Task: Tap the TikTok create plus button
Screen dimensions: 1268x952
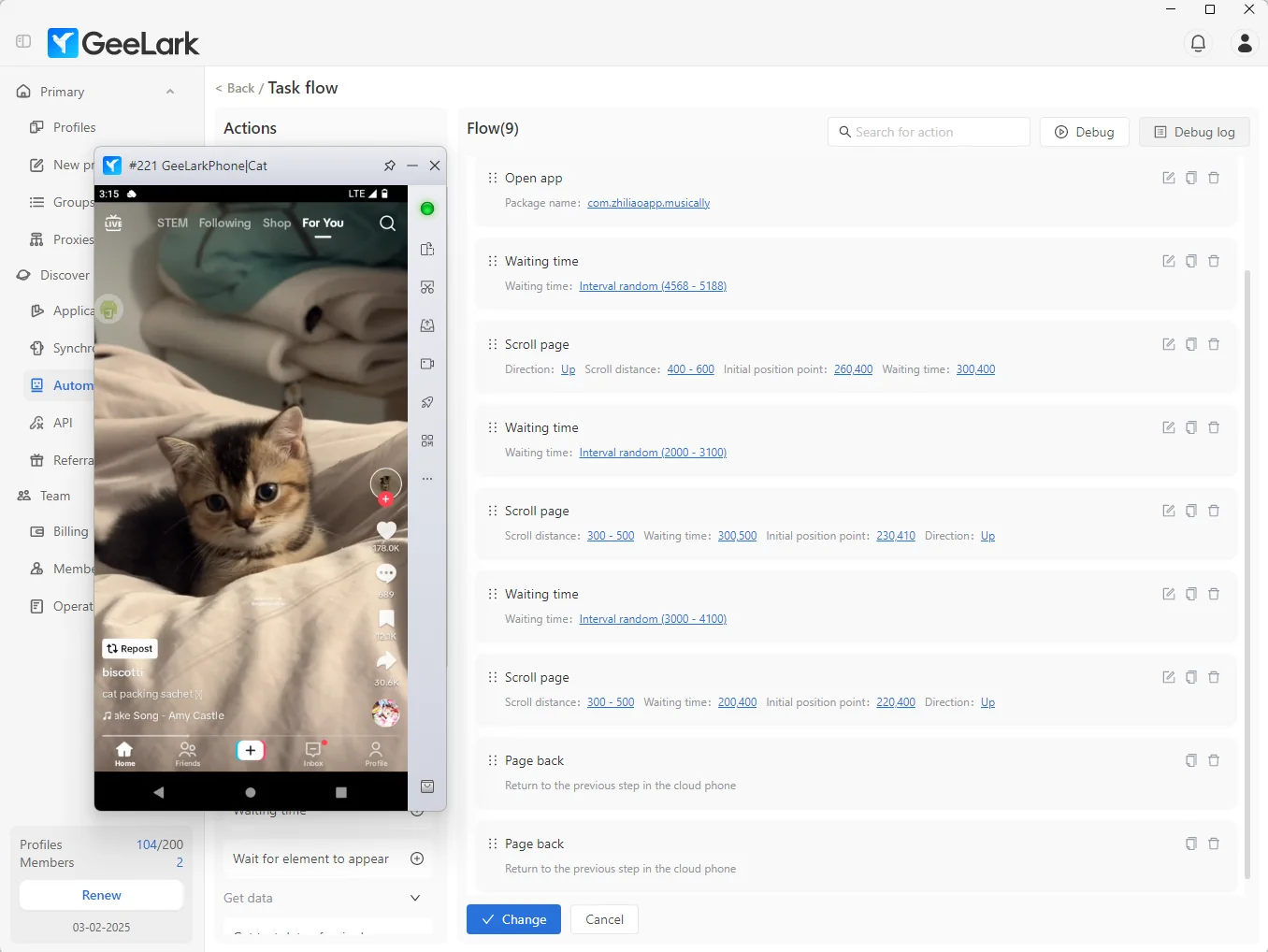Action: (x=251, y=750)
